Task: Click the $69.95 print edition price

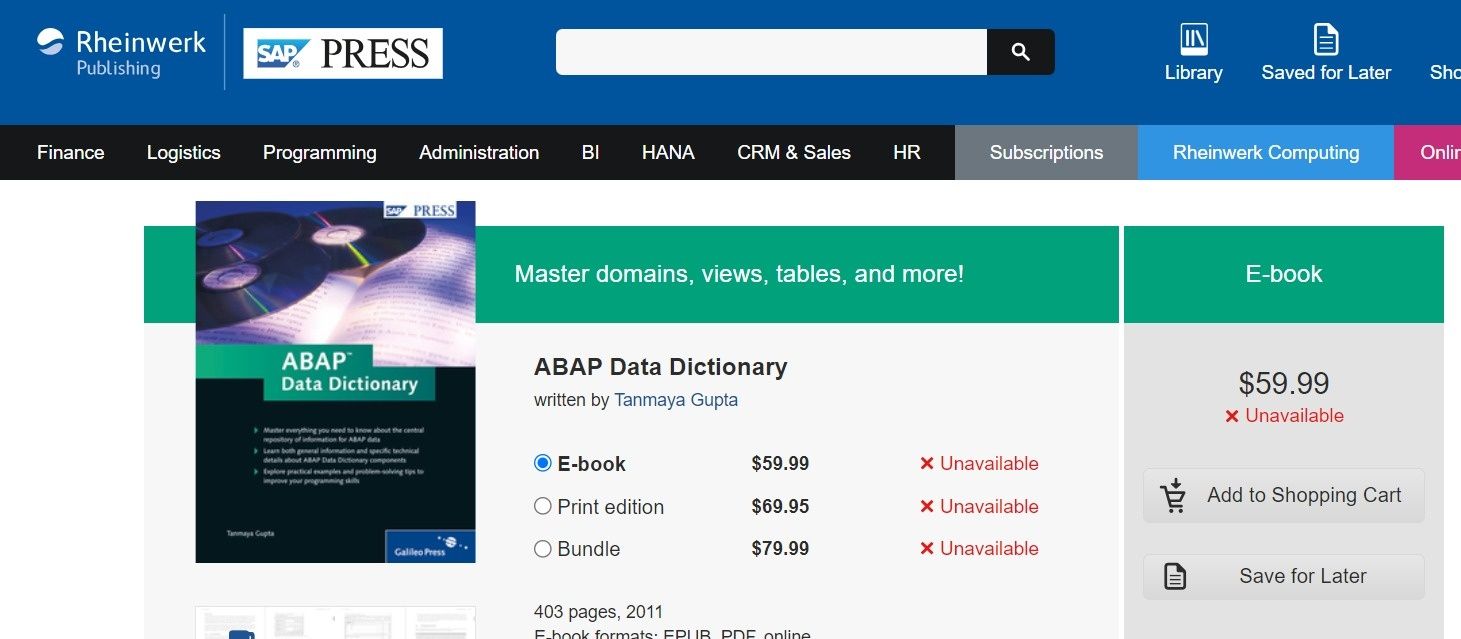Action: (x=781, y=507)
